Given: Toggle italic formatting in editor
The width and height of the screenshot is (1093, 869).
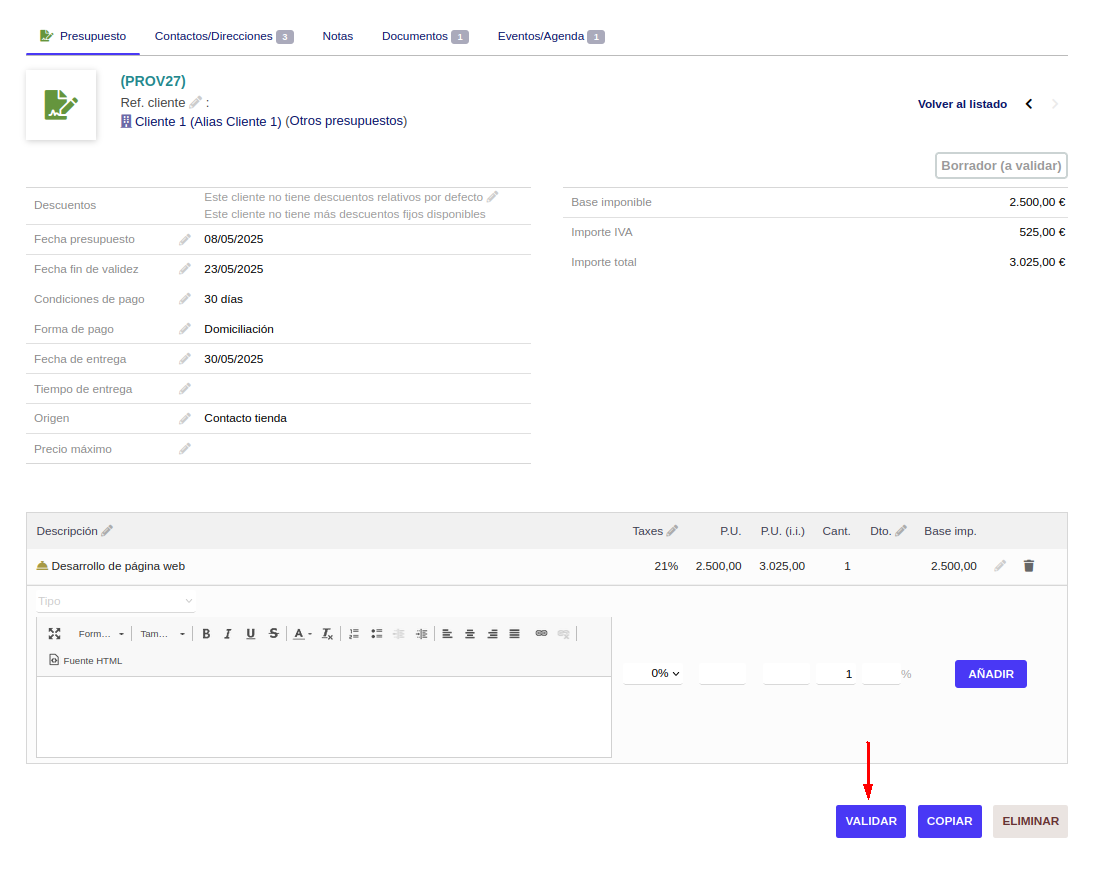Looking at the screenshot, I should (228, 634).
